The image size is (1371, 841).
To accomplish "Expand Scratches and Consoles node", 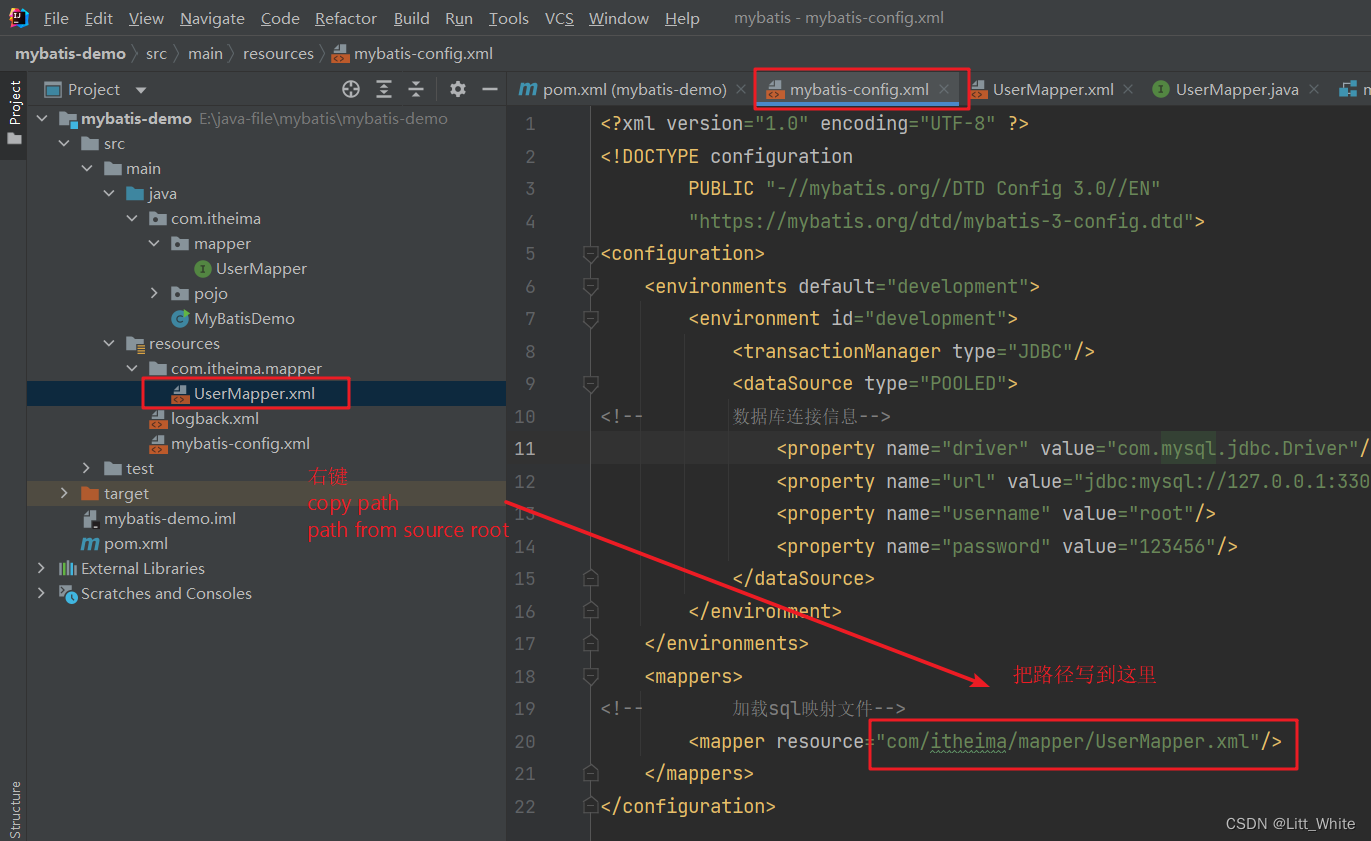I will point(42,594).
